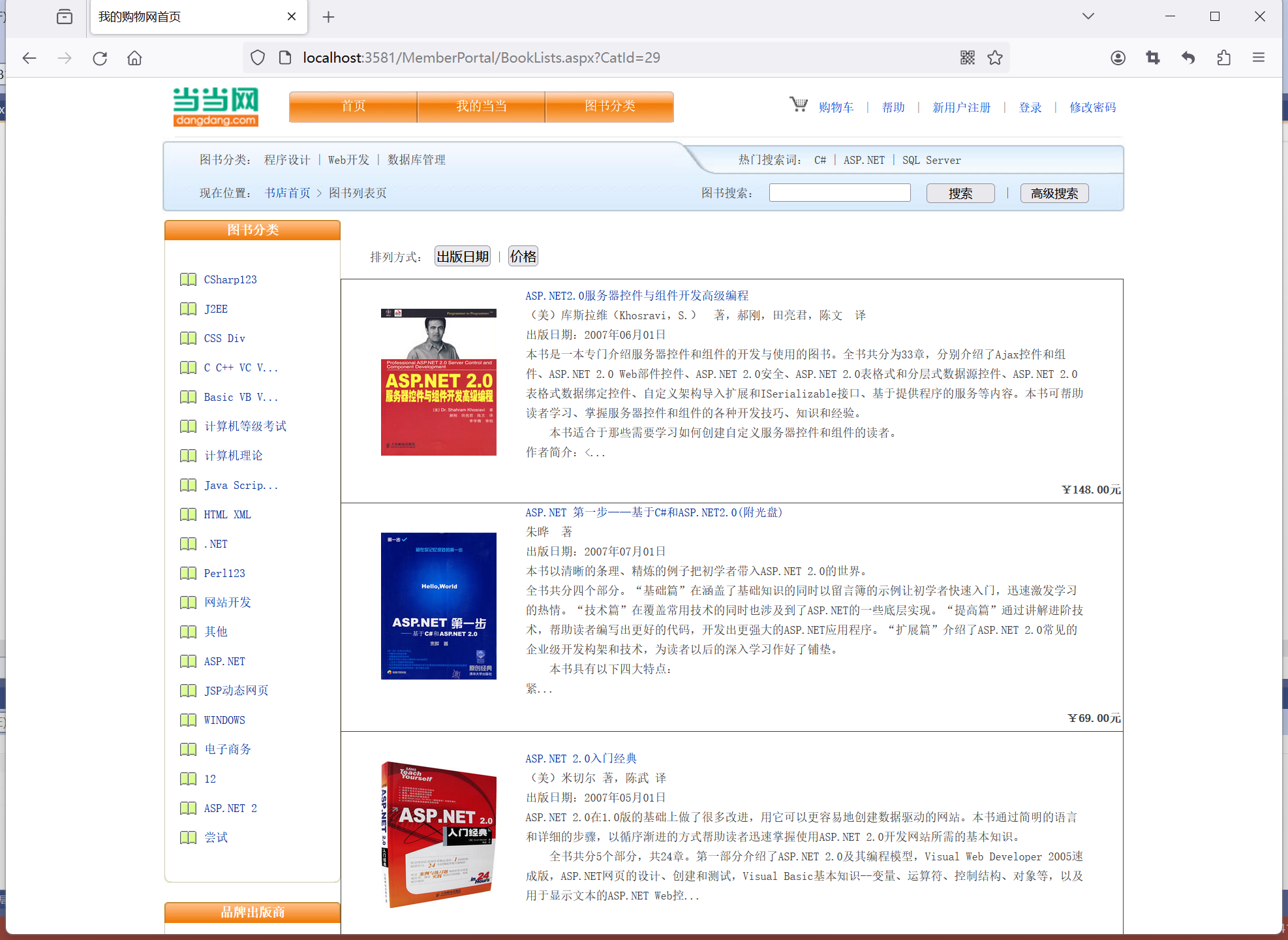Click the 图书搜索 text input field
Screen dimensions: 1288x940
point(839,193)
